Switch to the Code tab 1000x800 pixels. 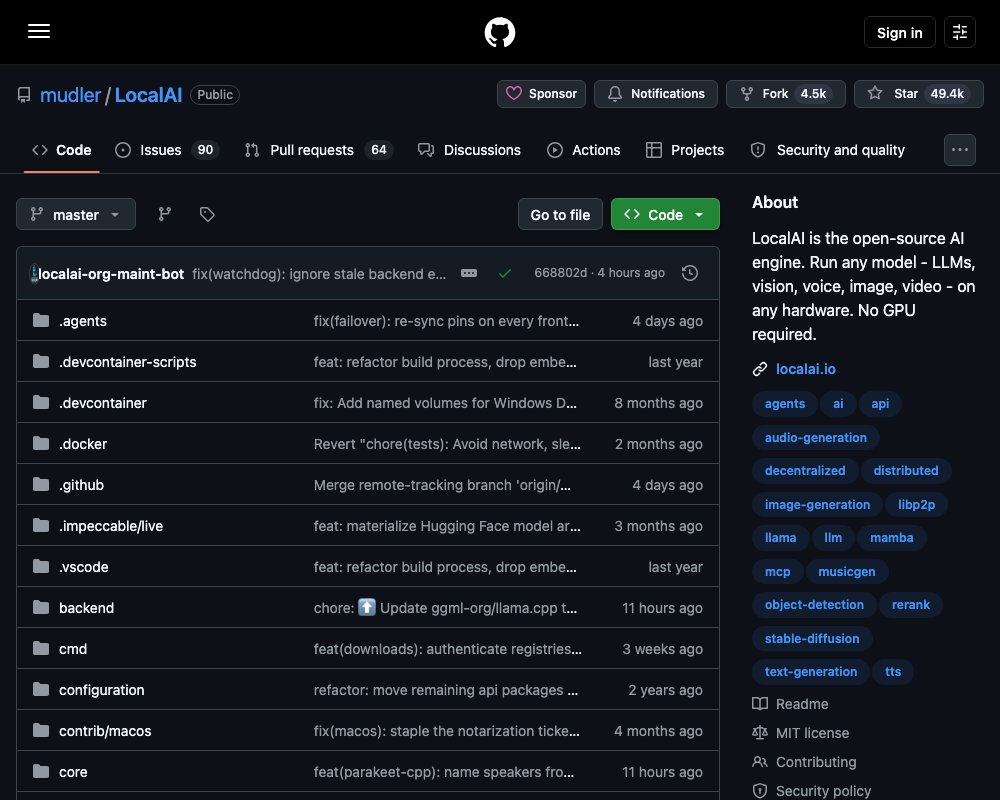pyautogui.click(x=62, y=150)
